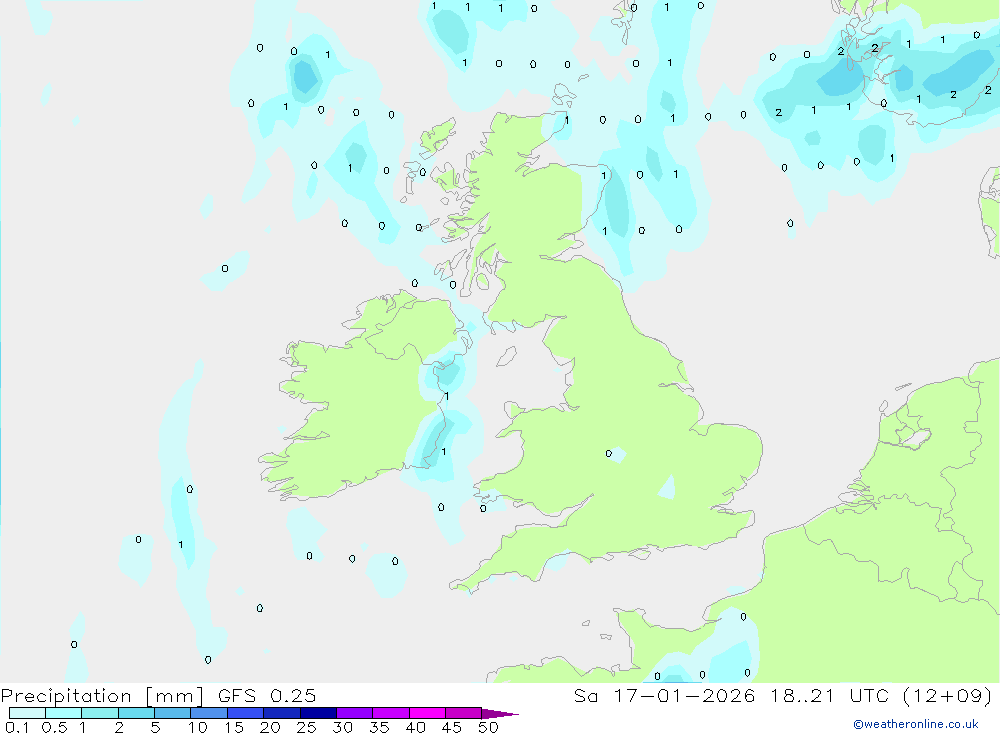Screen dimensions: 1000x733
Task: Click the "45" legend scale label
Action: pos(452,727)
